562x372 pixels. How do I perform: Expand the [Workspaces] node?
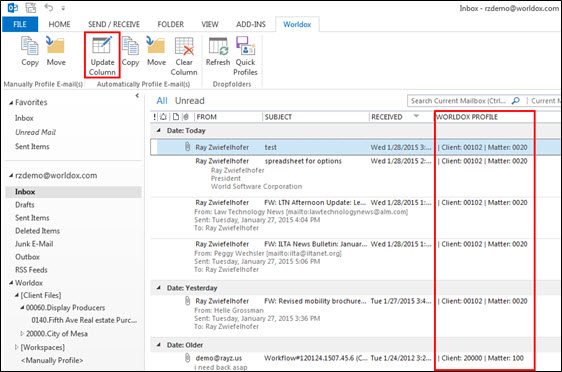point(16,347)
